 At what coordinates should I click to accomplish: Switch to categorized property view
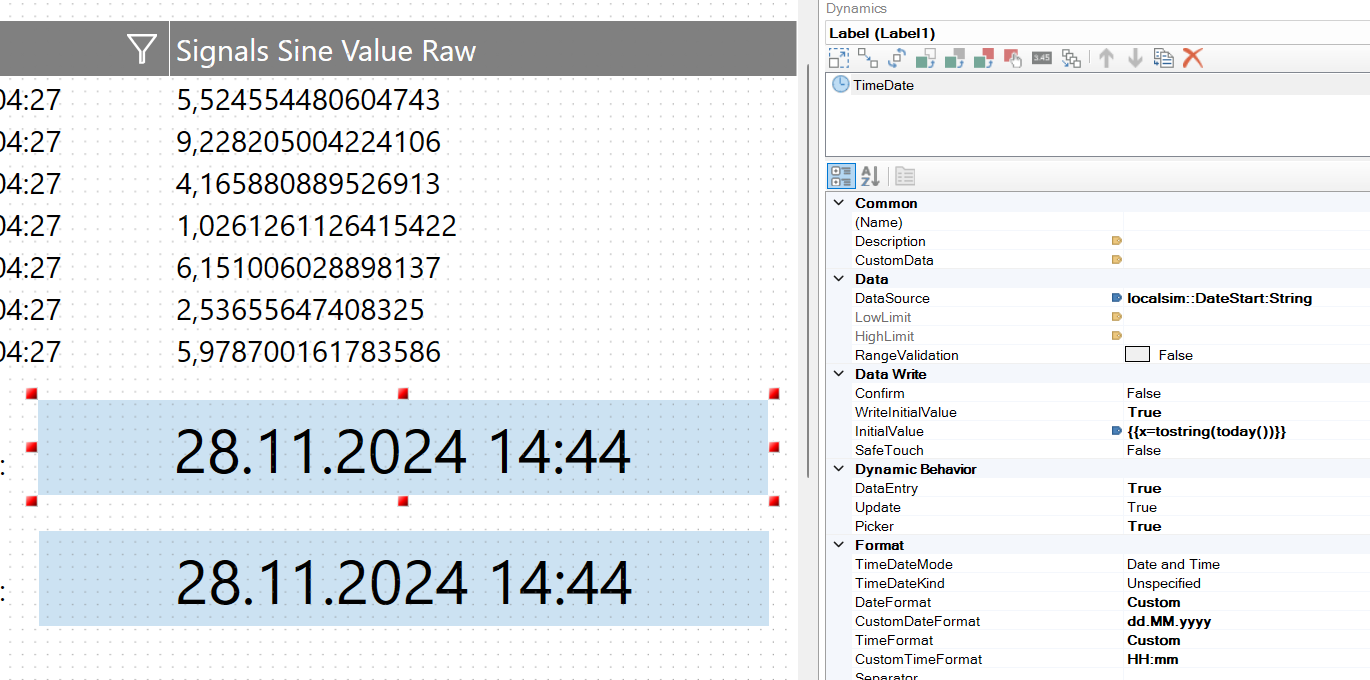841,176
